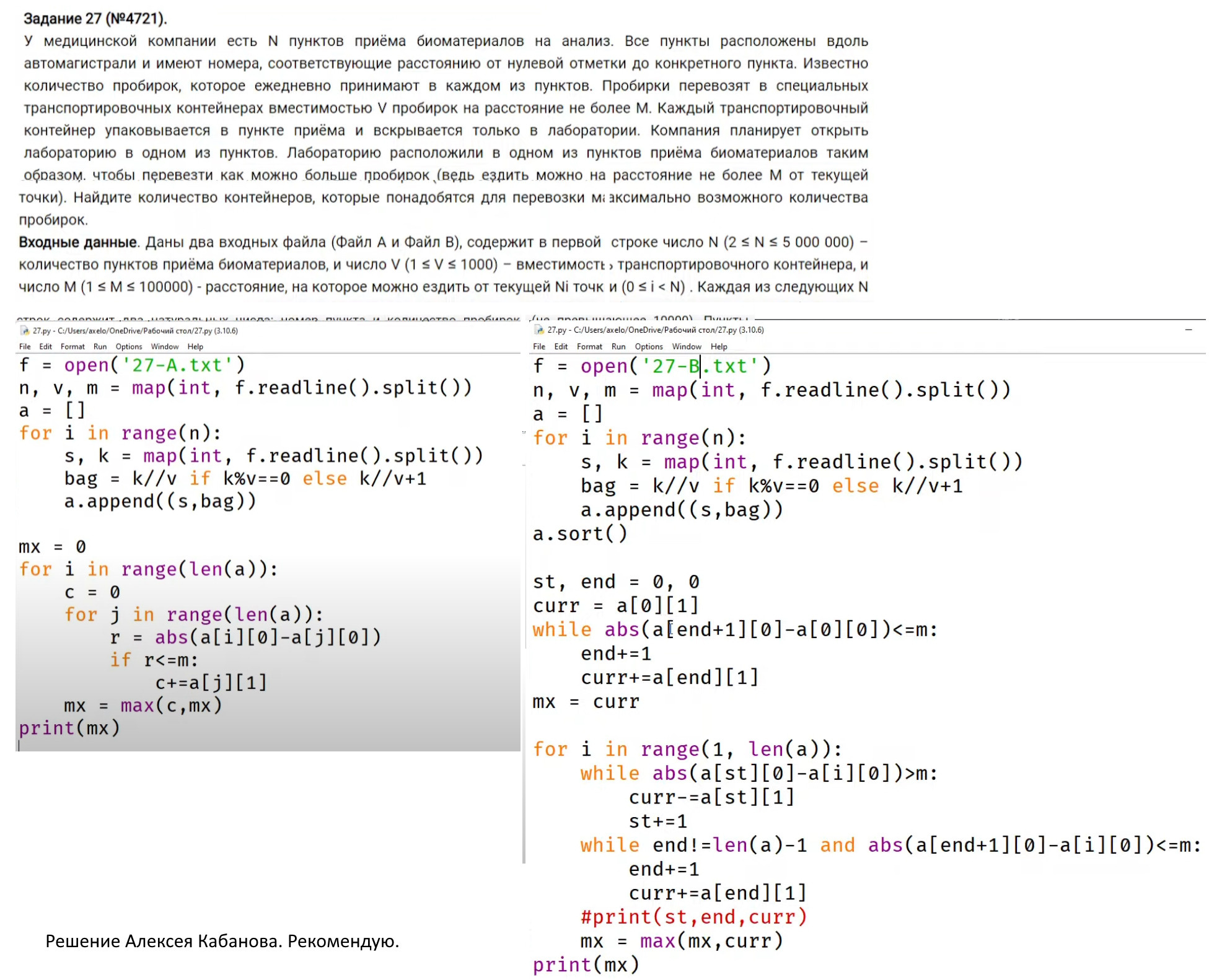Open File menu in the 27-A code window
The height and width of the screenshot is (980, 1209).
click(x=25, y=346)
